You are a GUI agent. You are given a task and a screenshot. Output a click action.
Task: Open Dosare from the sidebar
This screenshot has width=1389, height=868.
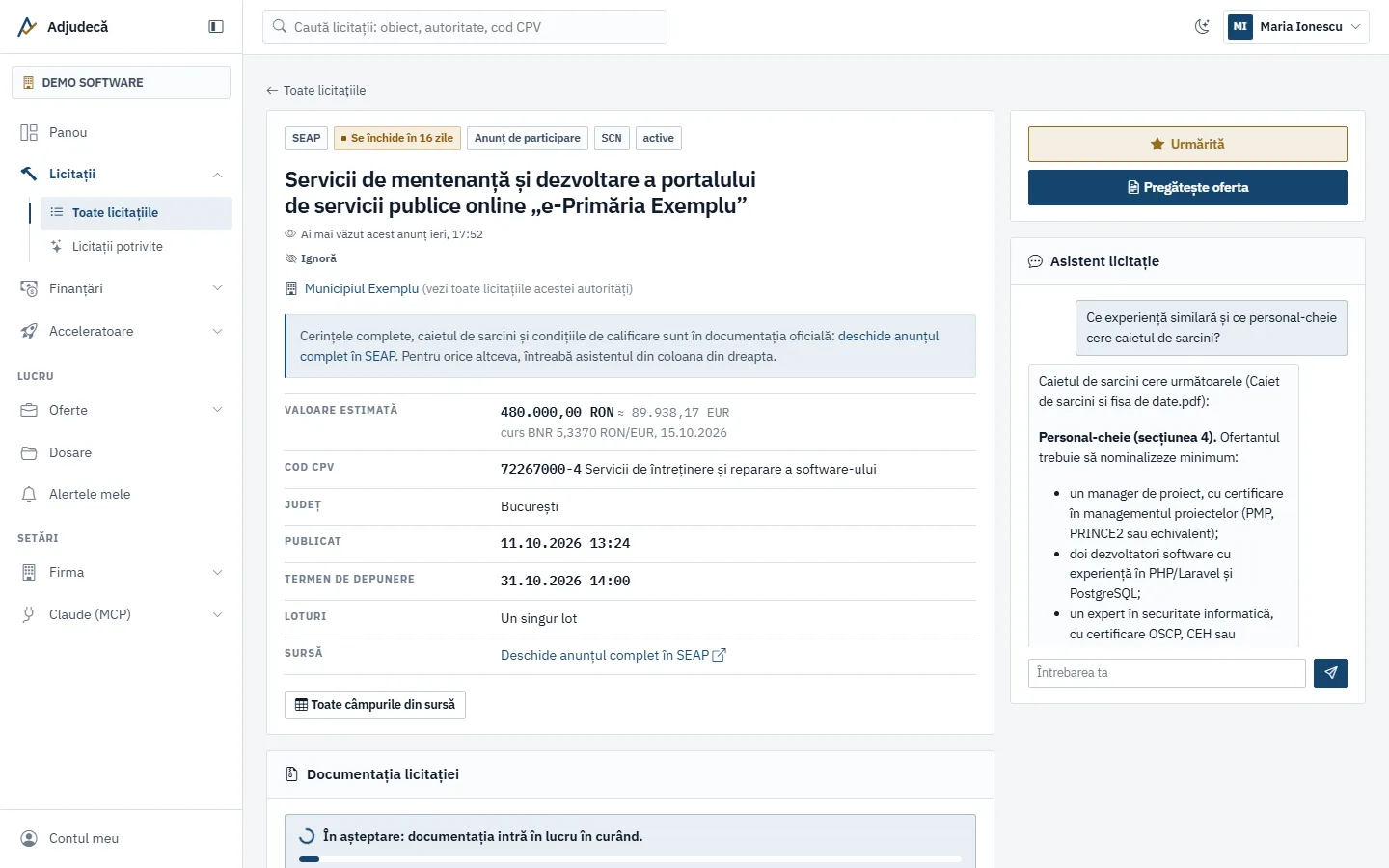click(x=121, y=452)
